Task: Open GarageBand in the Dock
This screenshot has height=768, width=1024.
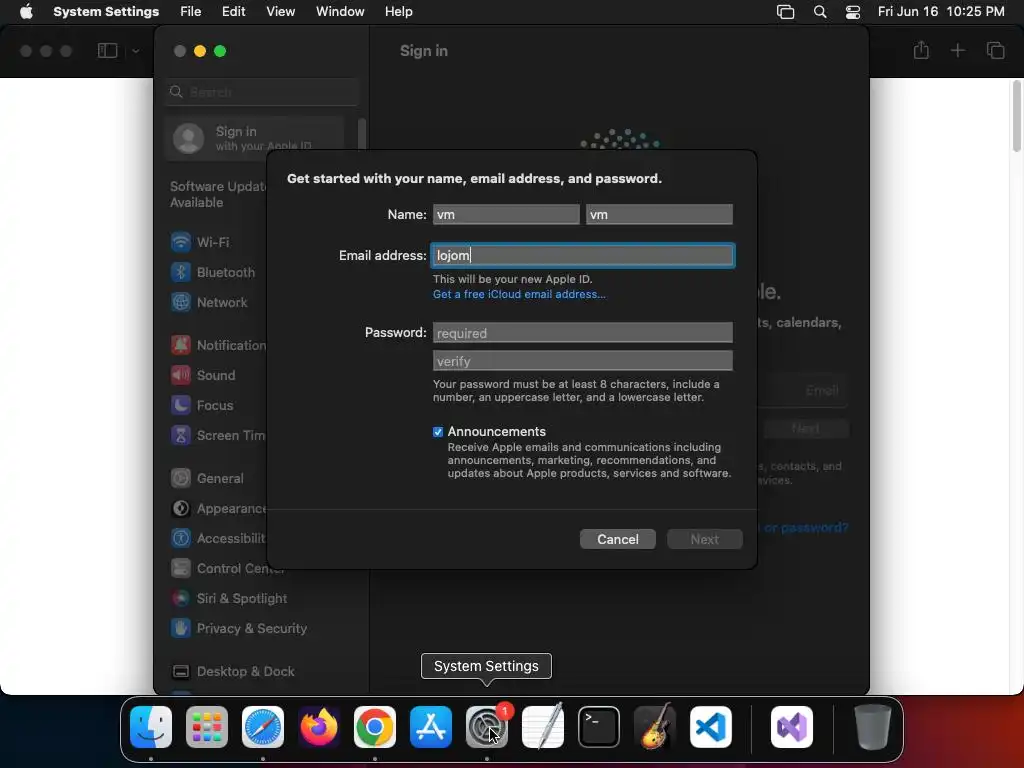Action: pyautogui.click(x=655, y=727)
